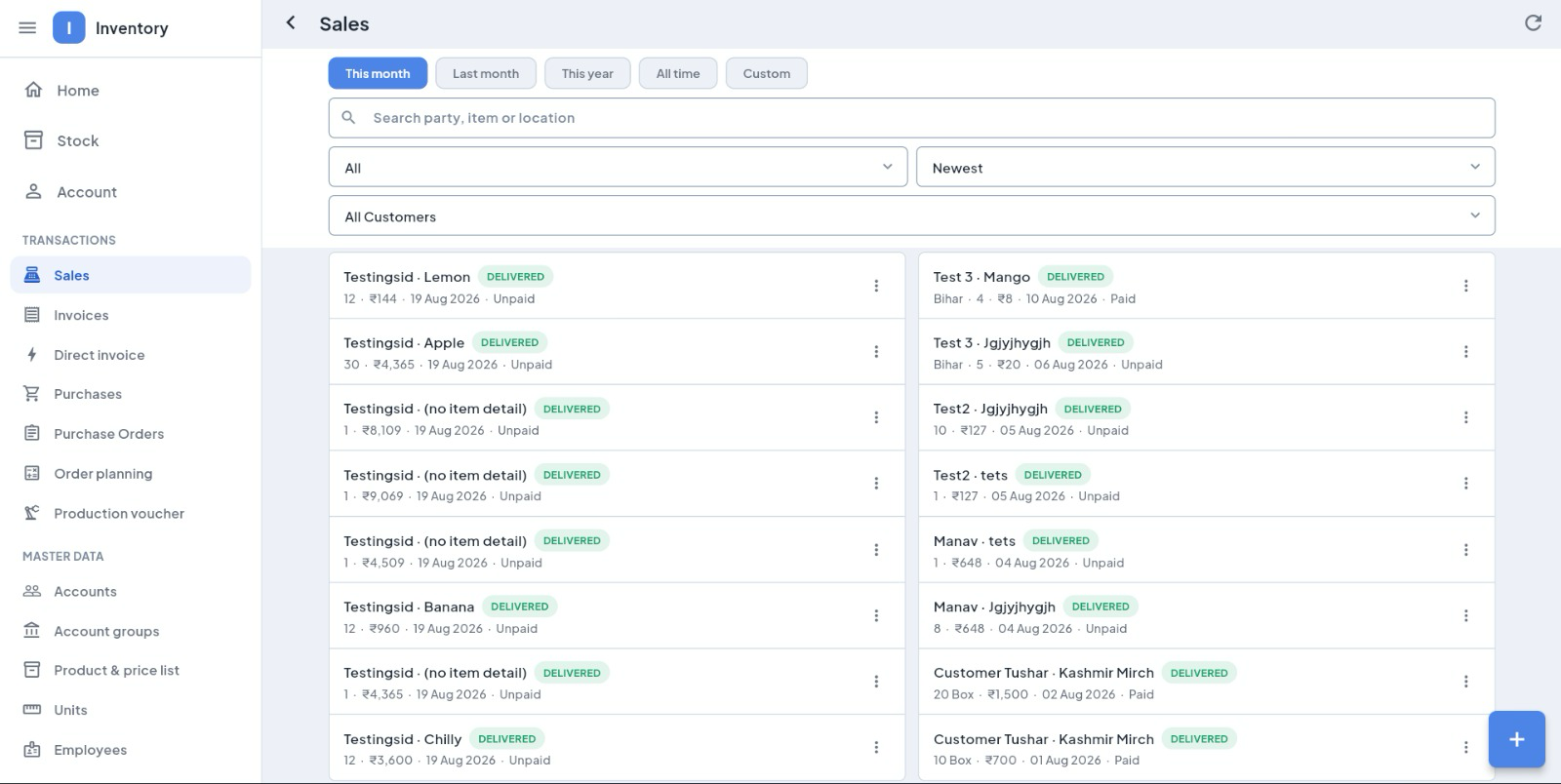
Task: Select the All time filter tab
Action: pos(678,73)
